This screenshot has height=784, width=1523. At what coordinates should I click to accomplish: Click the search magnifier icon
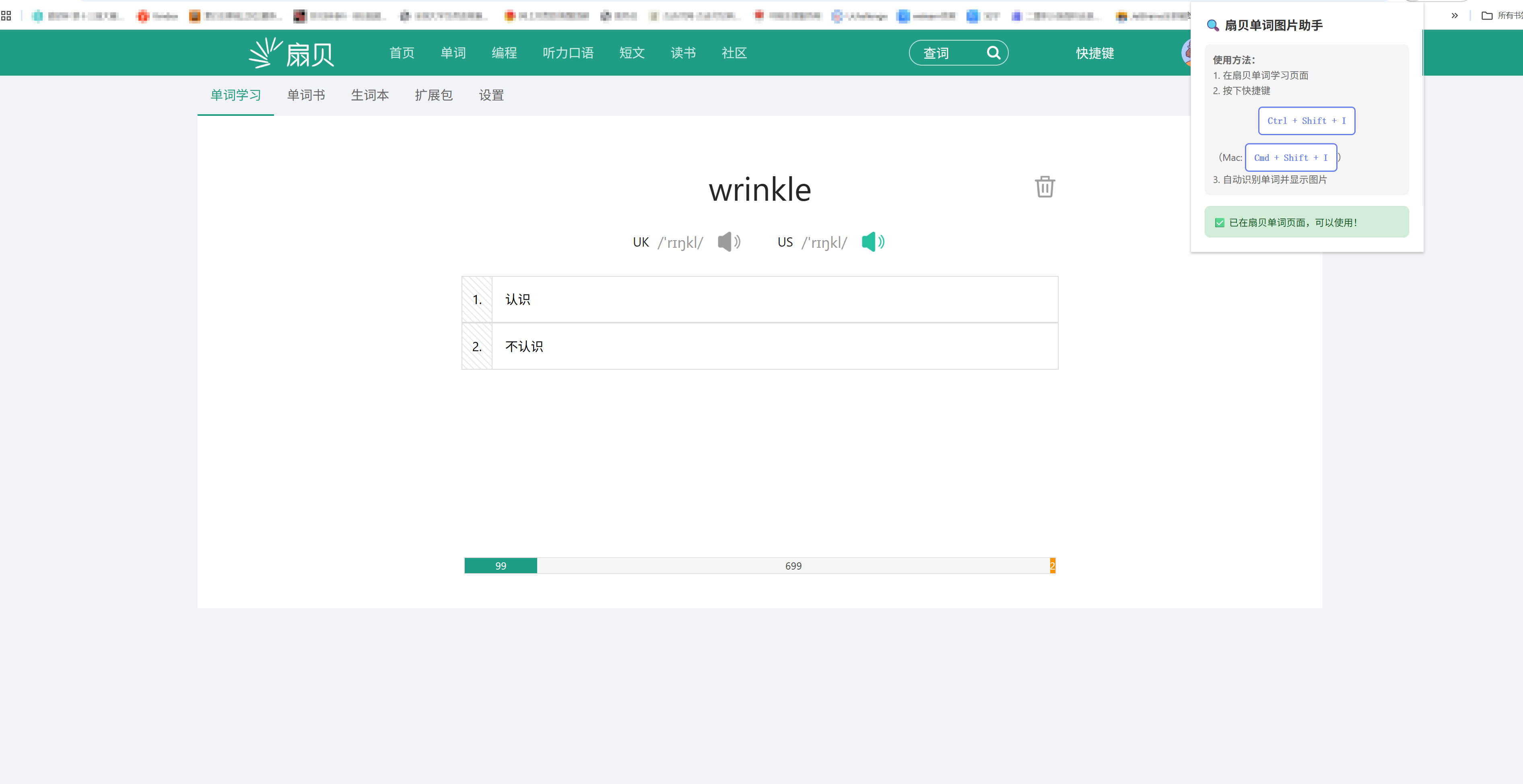pos(993,53)
